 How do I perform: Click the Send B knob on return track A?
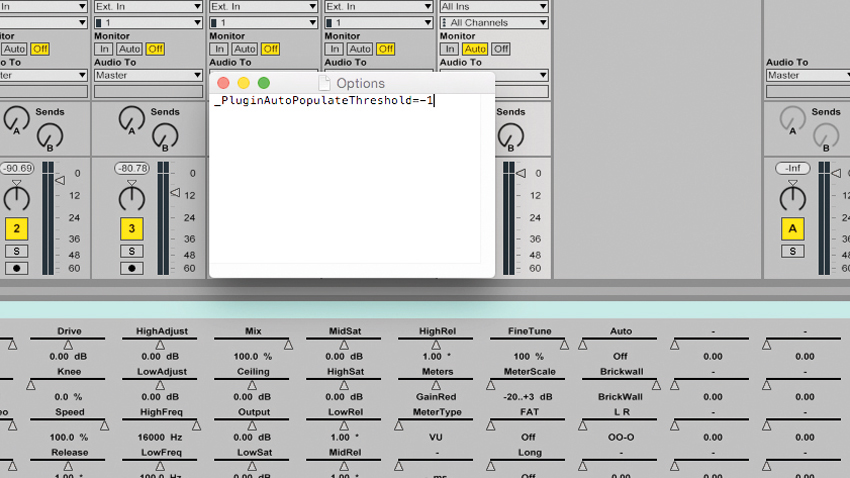pos(826,137)
